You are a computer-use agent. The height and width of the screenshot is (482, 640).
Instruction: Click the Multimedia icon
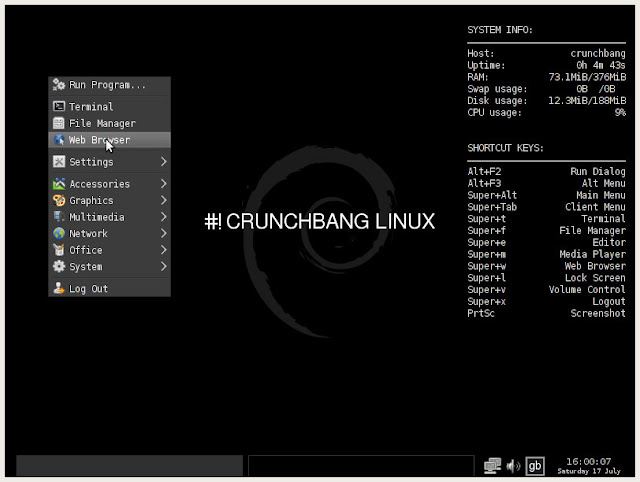point(59,217)
